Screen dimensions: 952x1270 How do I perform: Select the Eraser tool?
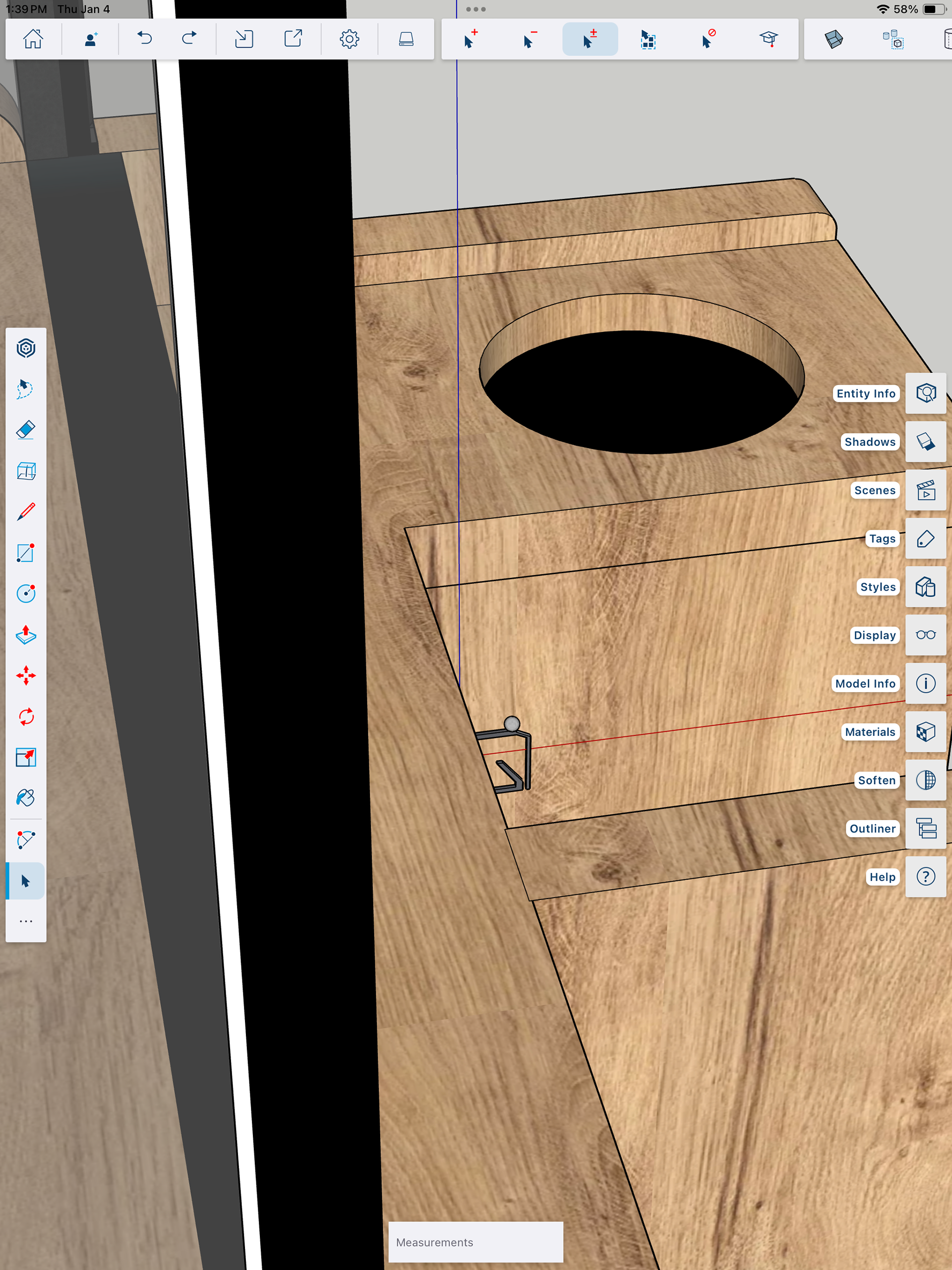coord(26,429)
